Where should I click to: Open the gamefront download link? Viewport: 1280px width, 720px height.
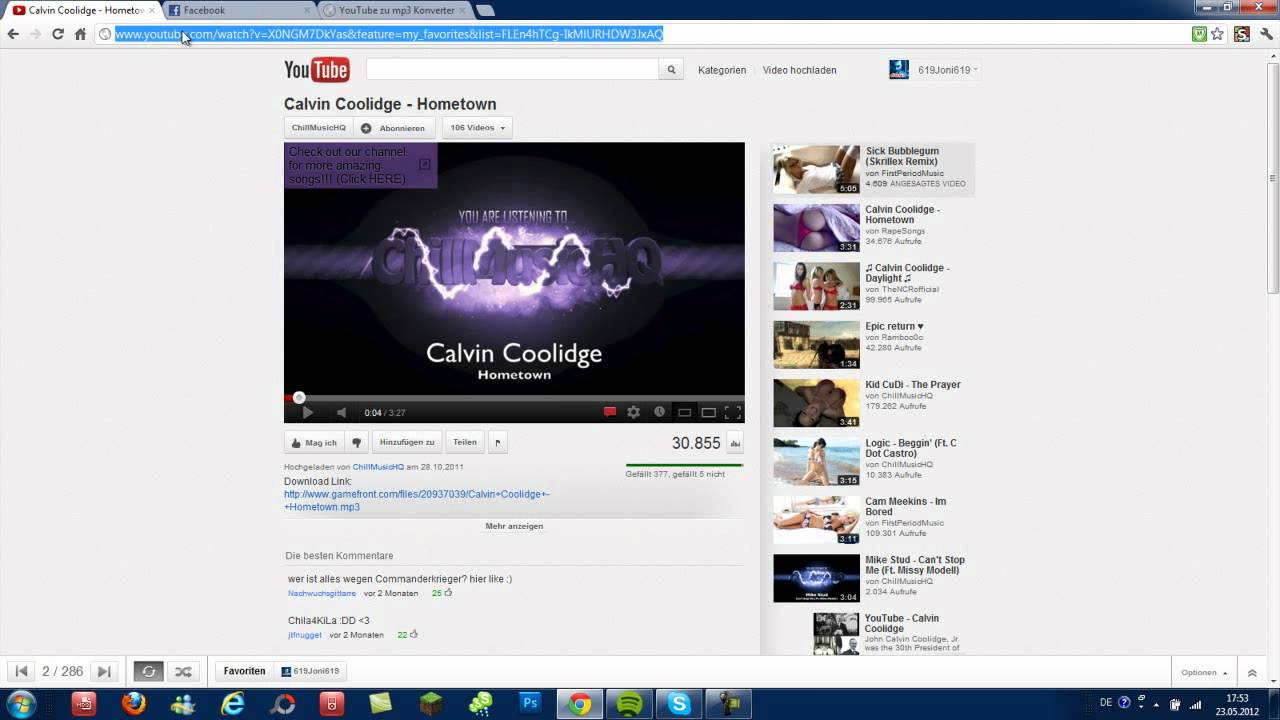[x=416, y=500]
